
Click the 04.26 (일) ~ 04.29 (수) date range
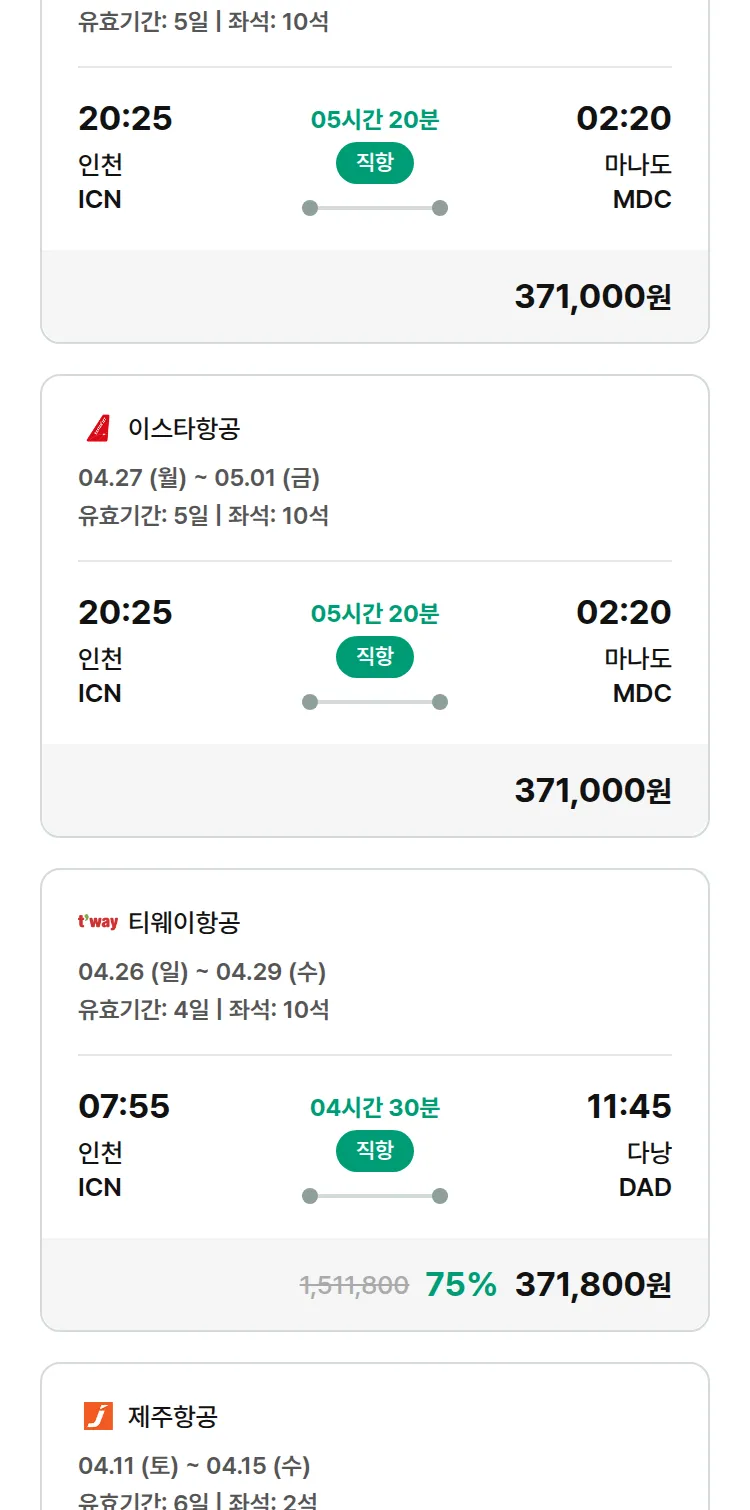202,972
